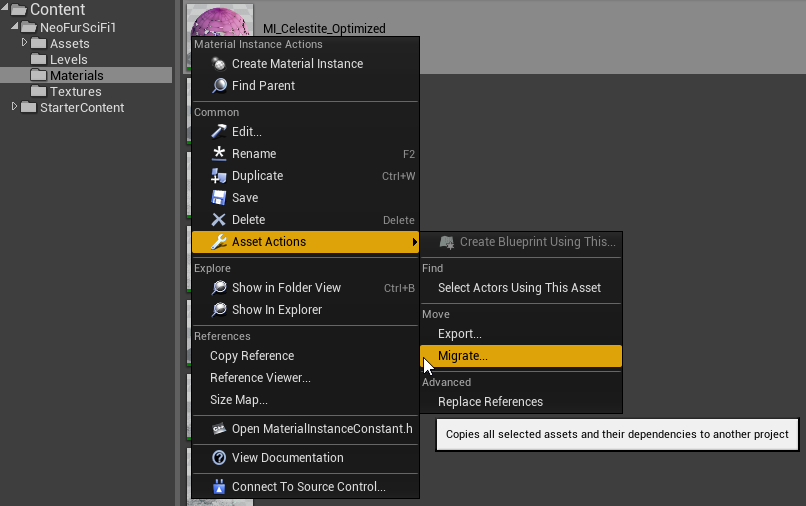Click the MI_Celestite_Optimized material thumbnail
806x506 pixels.
click(x=220, y=20)
